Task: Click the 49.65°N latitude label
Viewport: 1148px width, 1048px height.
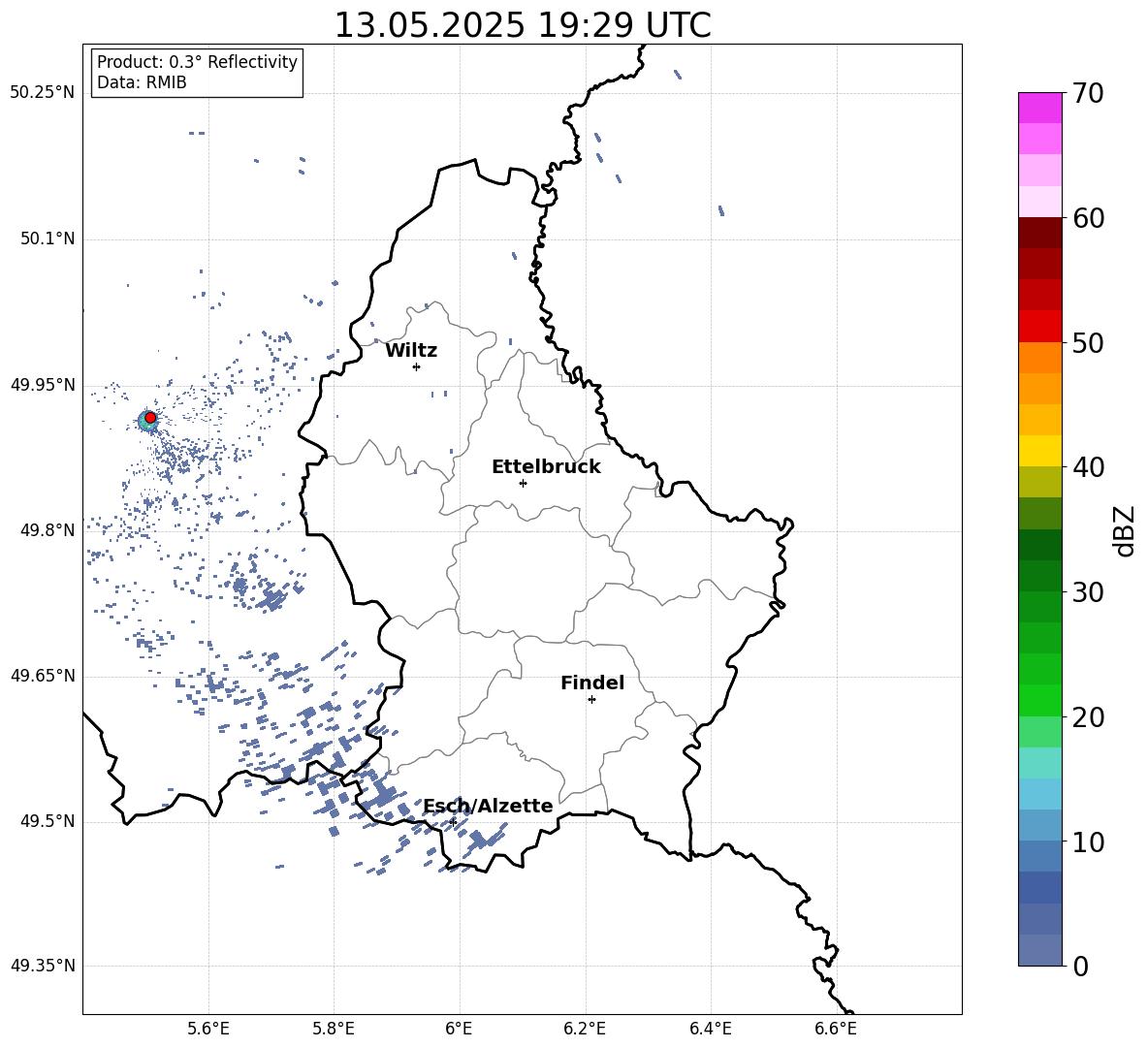Action: [43, 676]
